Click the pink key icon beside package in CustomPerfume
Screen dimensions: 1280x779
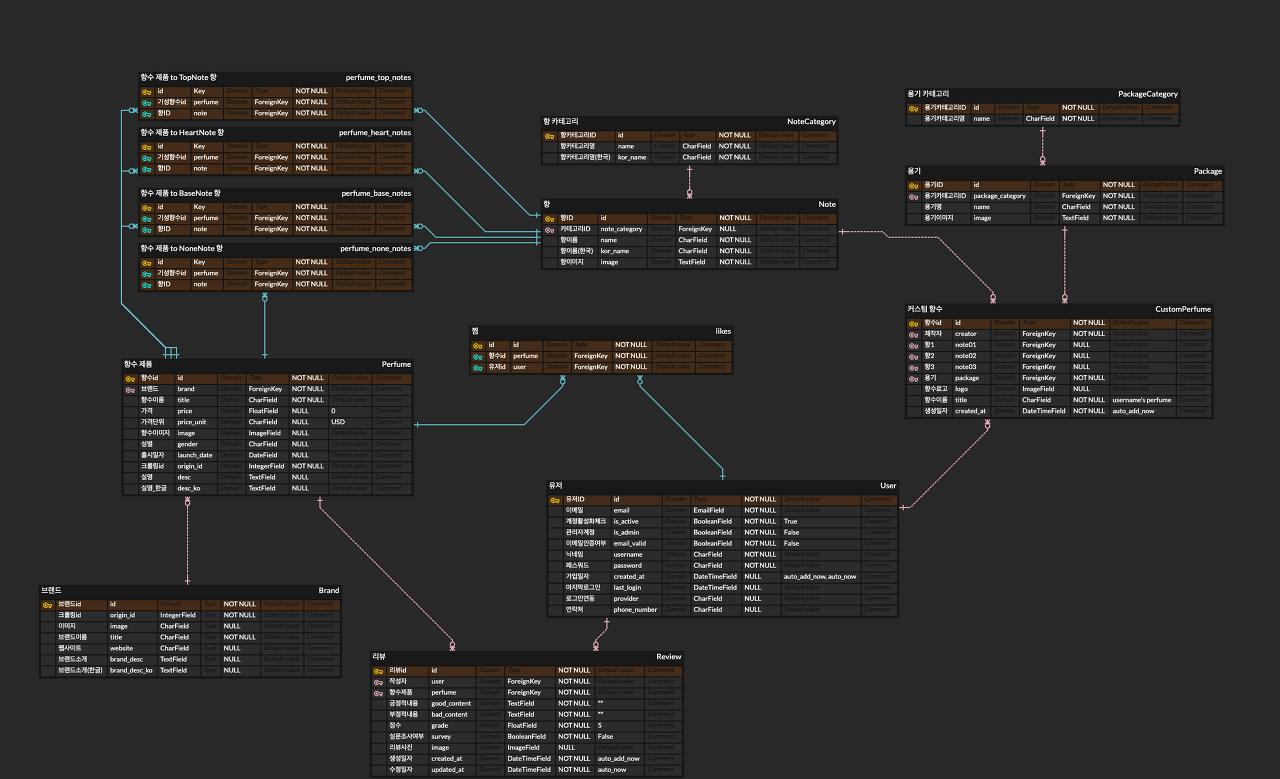click(913, 378)
